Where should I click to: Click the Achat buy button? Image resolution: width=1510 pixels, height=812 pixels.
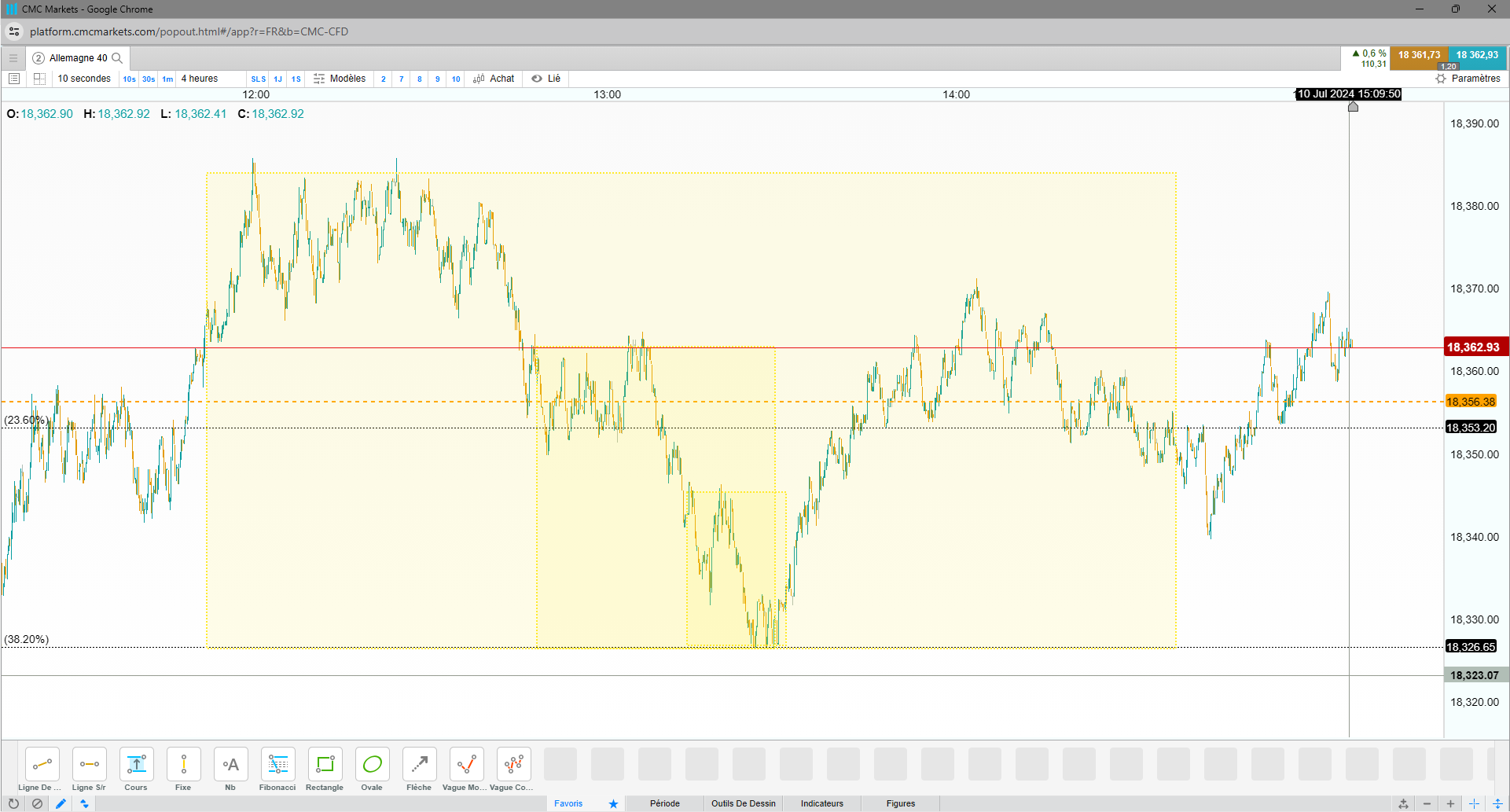pos(494,79)
